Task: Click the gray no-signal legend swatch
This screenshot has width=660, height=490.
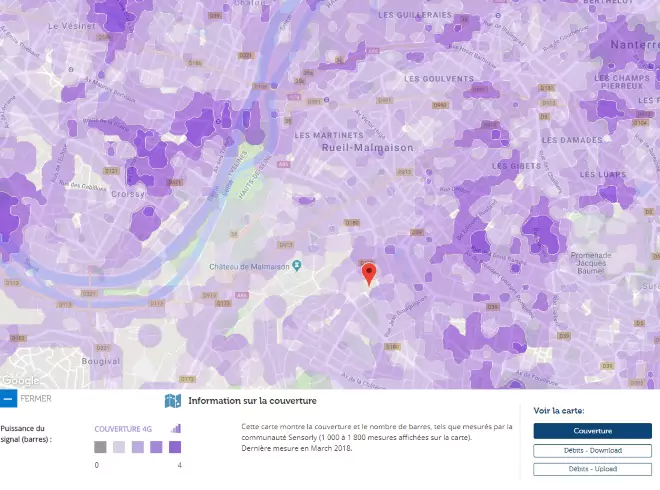Action: [x=101, y=447]
